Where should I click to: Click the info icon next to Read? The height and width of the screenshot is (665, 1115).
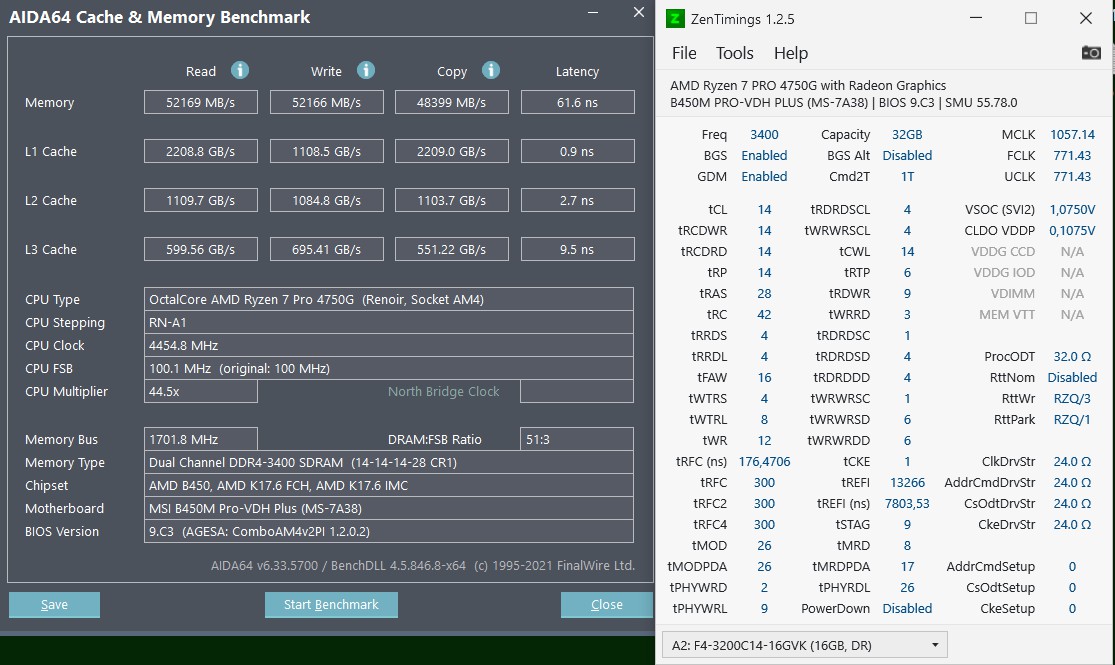coord(240,70)
